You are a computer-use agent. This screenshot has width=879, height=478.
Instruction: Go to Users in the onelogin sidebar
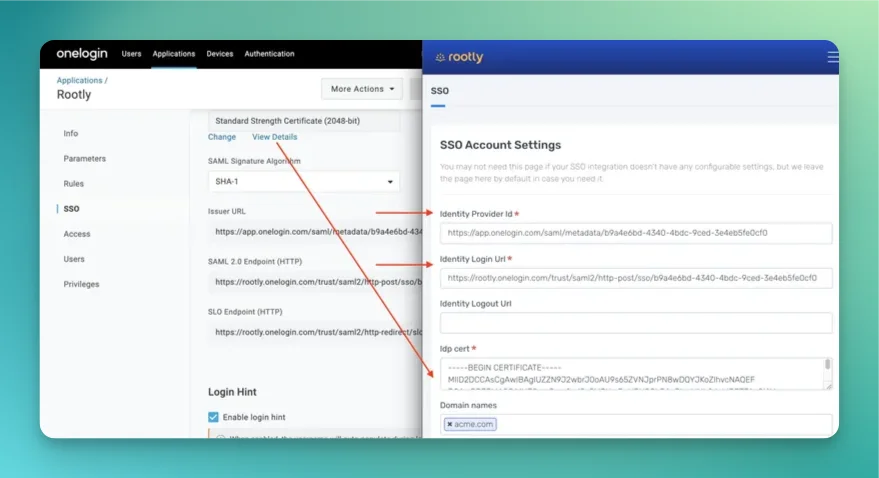74,259
